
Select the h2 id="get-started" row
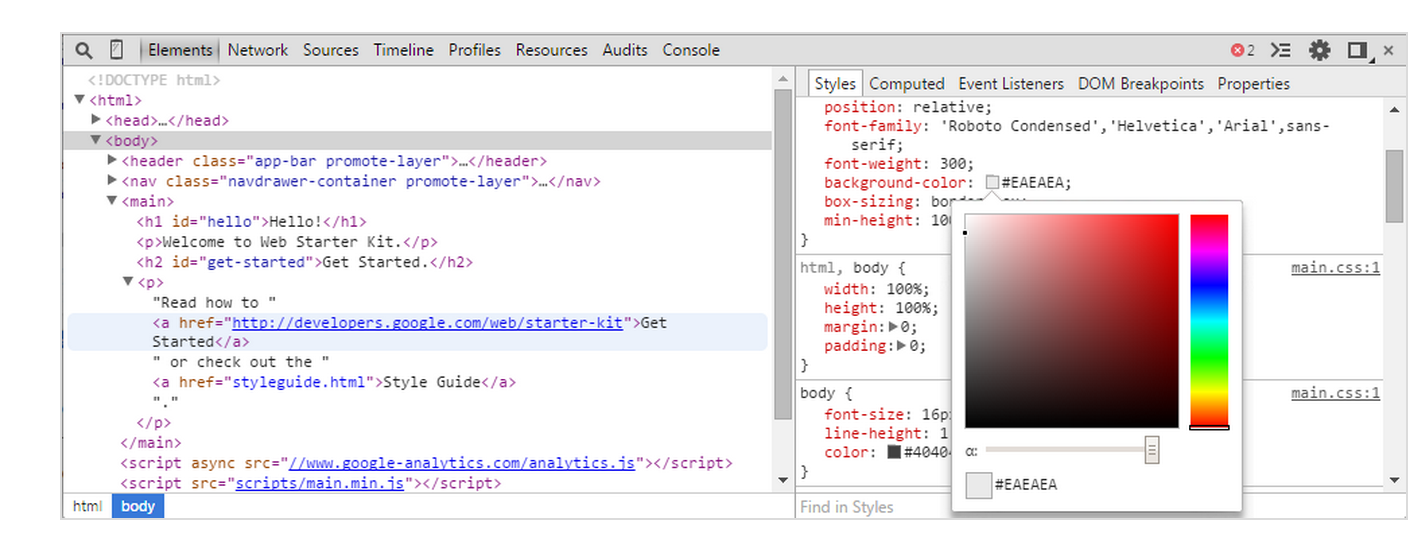click(304, 262)
